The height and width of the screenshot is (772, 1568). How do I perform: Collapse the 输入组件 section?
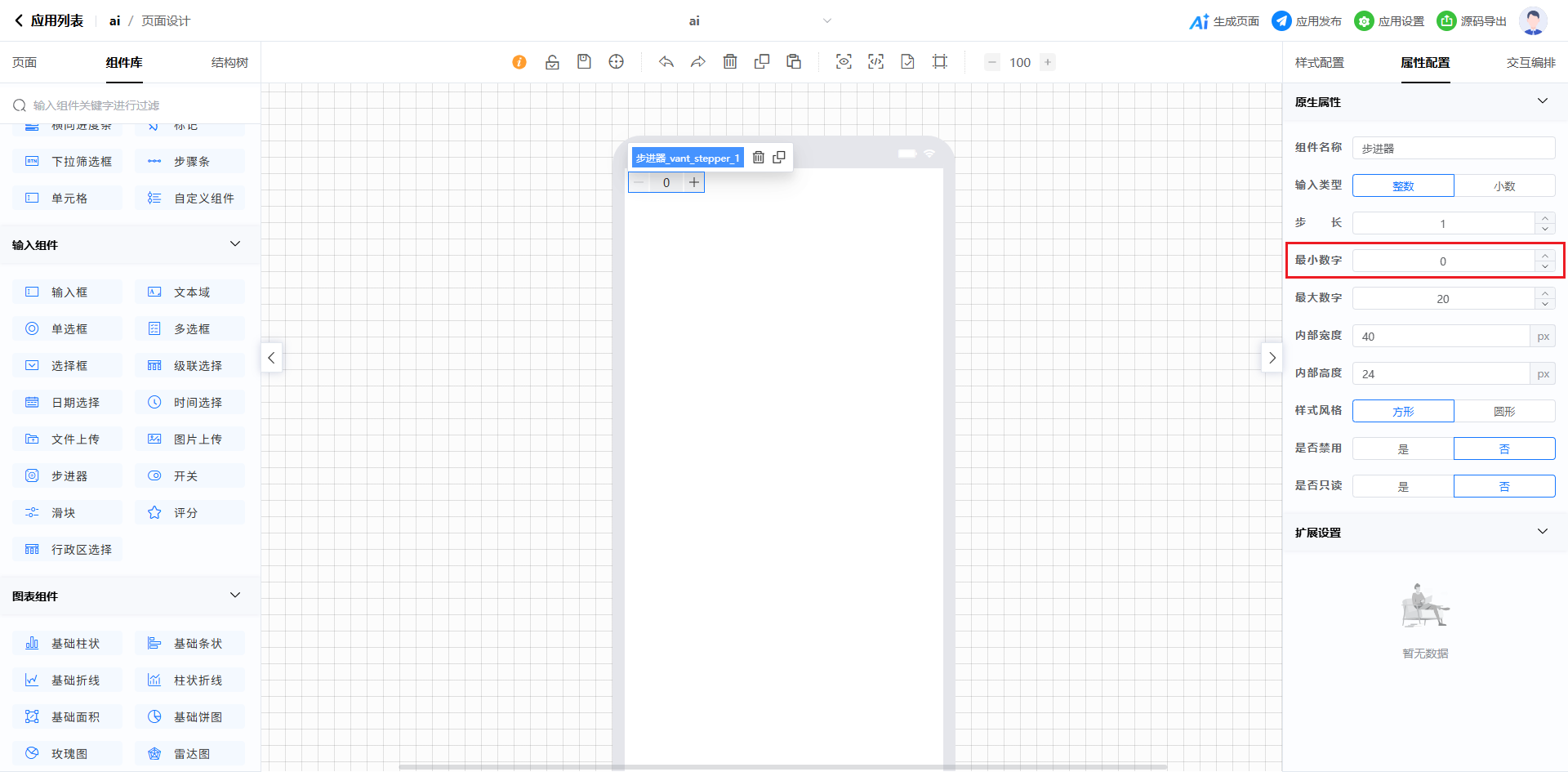tap(235, 244)
